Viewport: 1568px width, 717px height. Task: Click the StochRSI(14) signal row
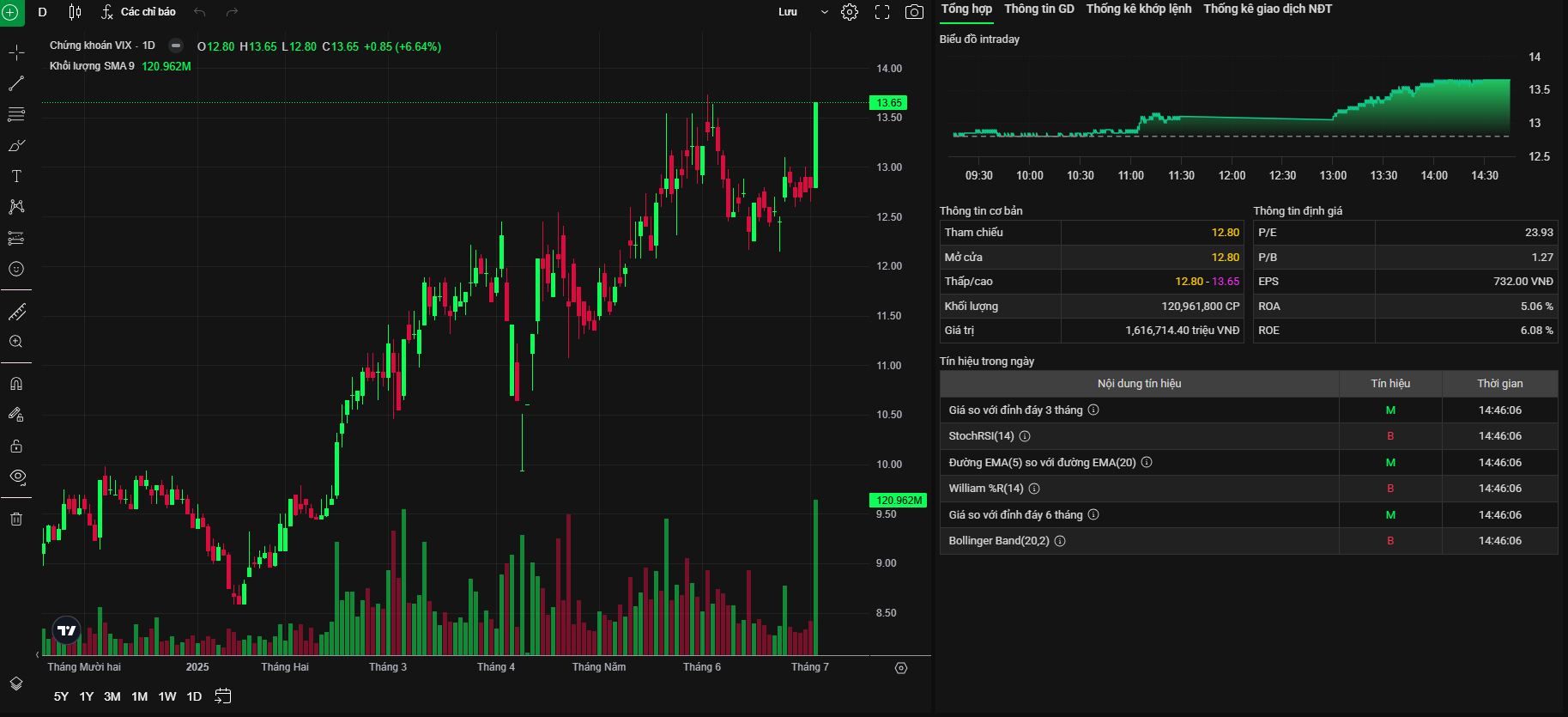1249,436
